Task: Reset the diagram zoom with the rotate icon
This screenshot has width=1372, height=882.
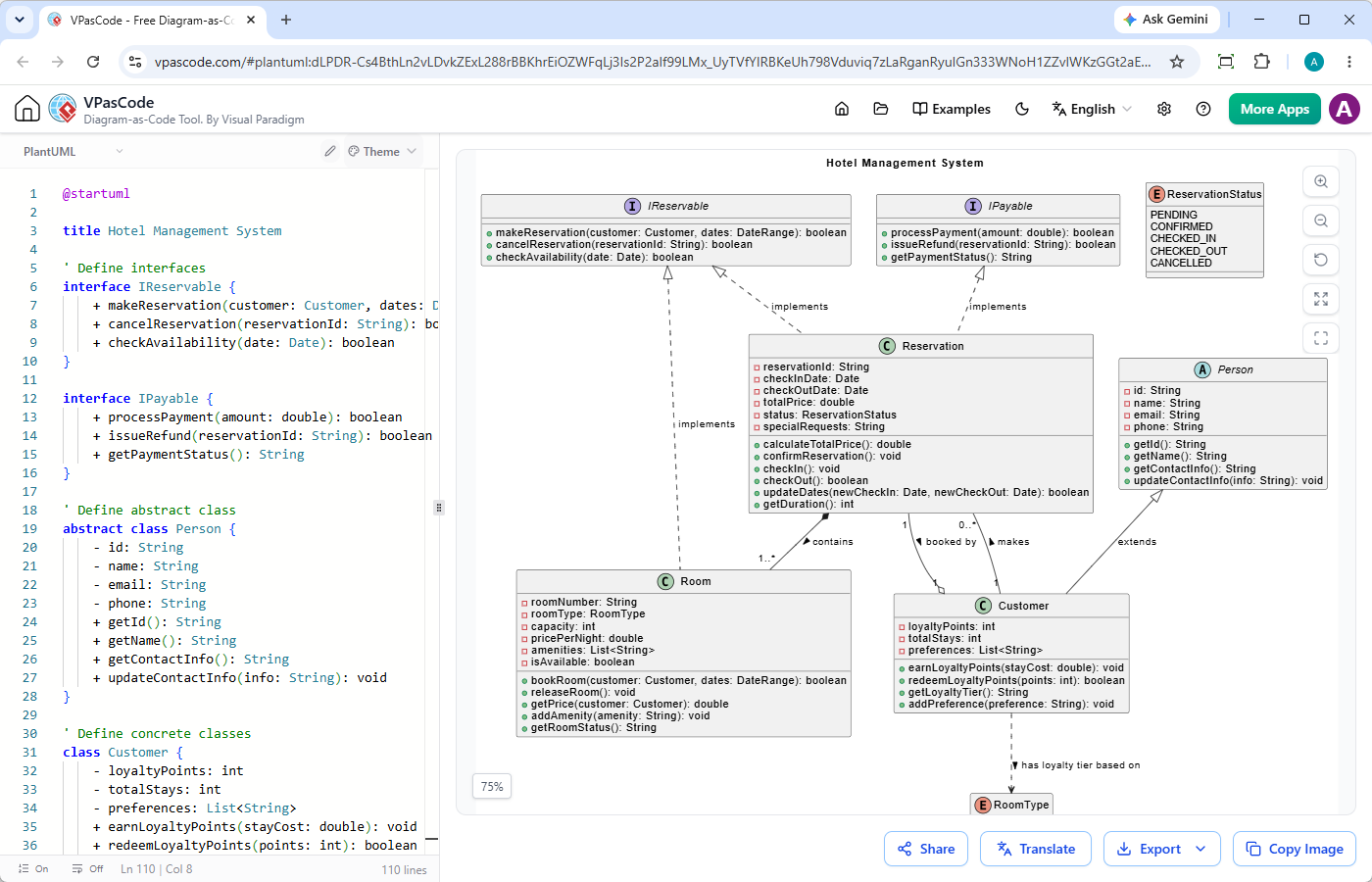Action: [1321, 260]
